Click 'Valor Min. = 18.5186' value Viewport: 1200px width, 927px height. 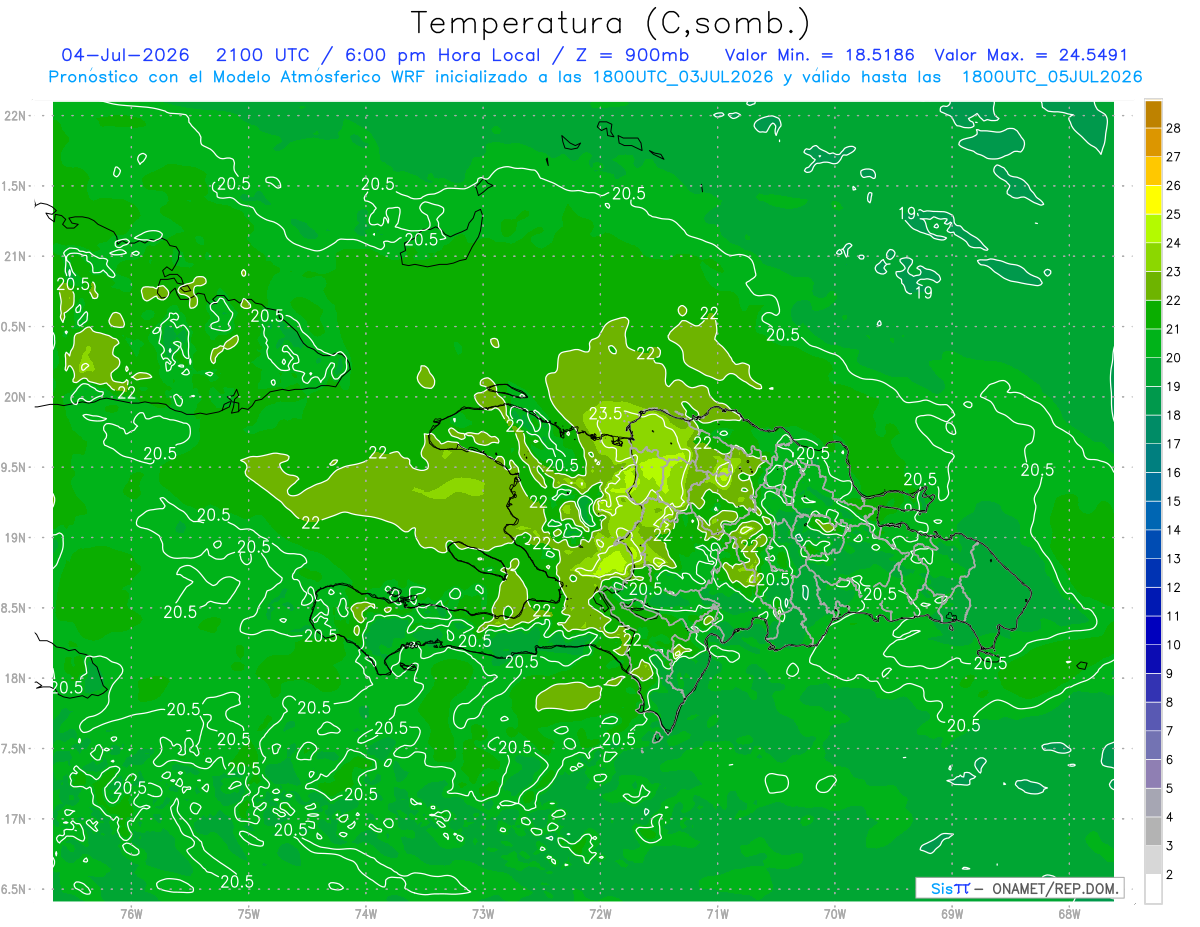tap(820, 55)
